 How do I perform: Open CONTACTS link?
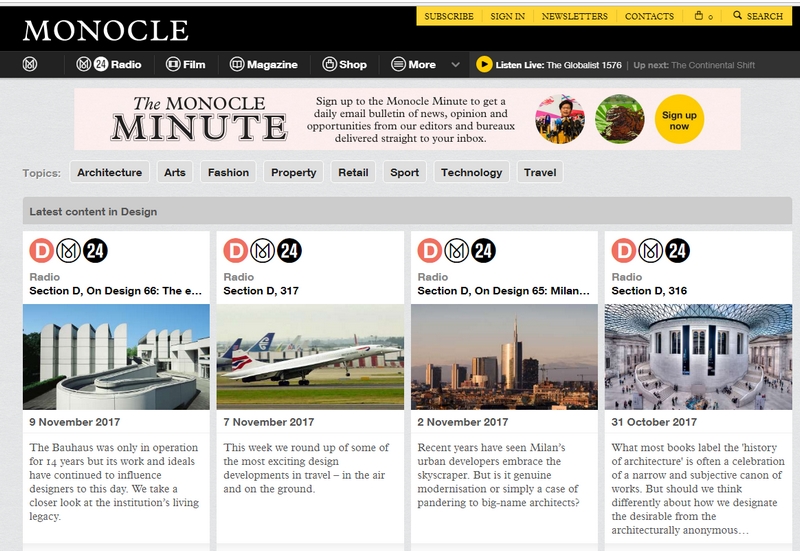click(649, 16)
